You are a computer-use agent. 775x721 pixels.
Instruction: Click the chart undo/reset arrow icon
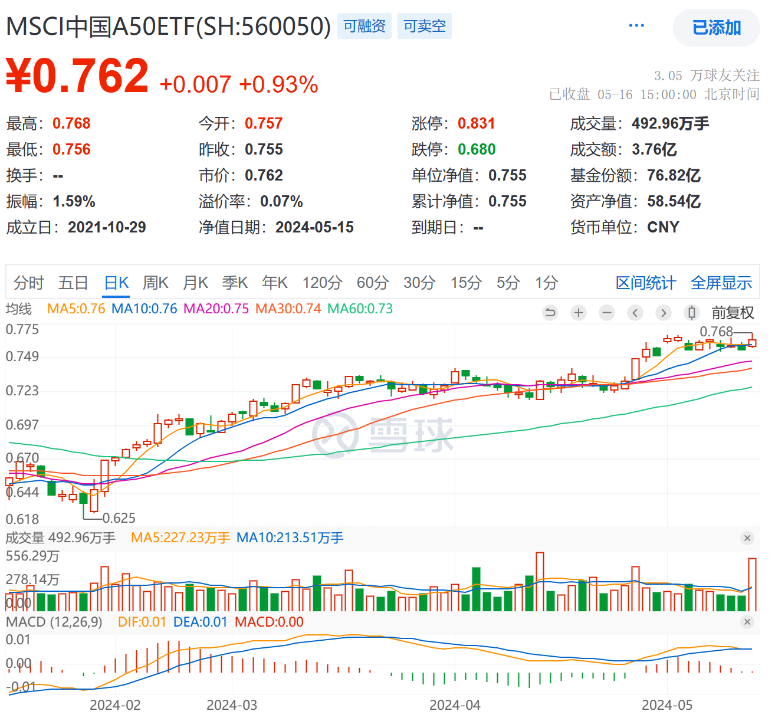click(550, 313)
